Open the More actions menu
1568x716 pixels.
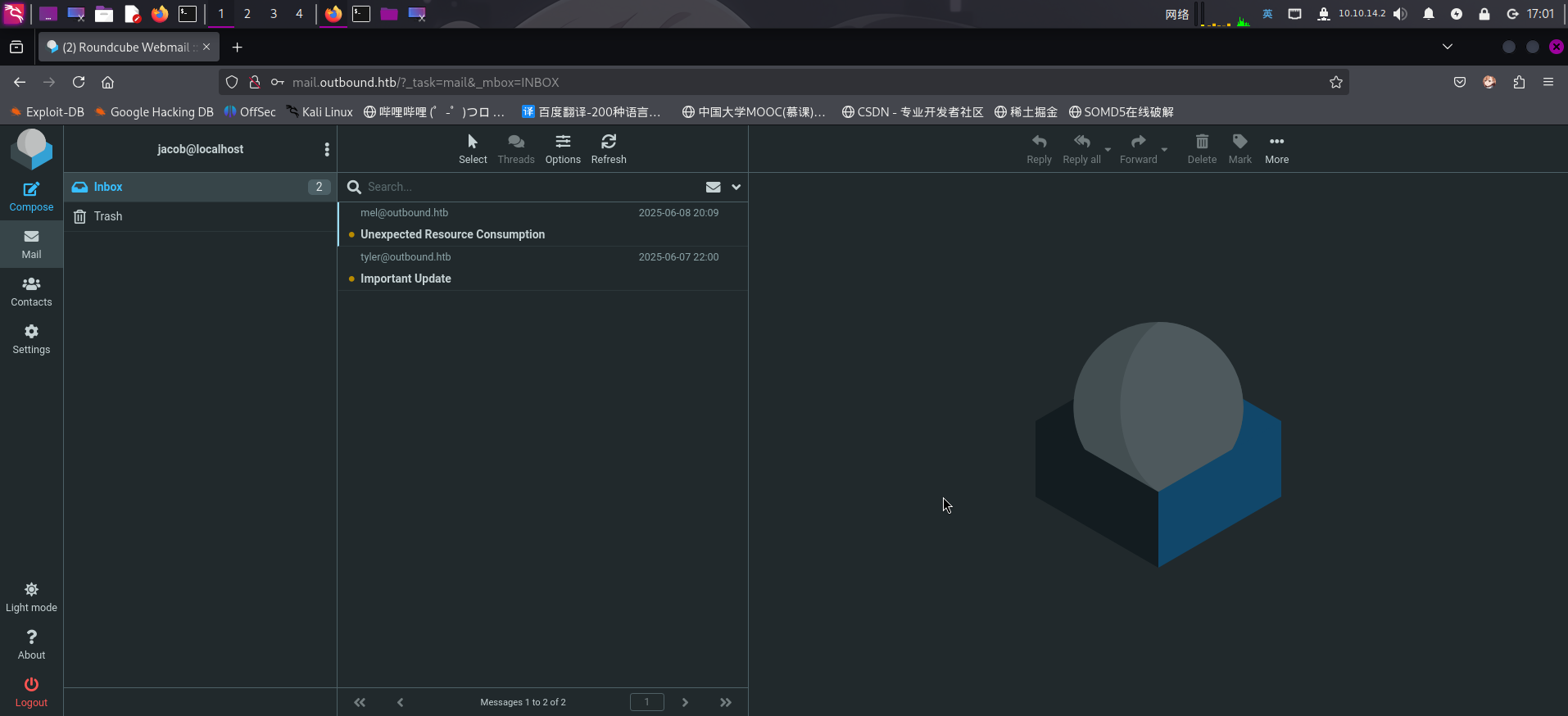1276,148
